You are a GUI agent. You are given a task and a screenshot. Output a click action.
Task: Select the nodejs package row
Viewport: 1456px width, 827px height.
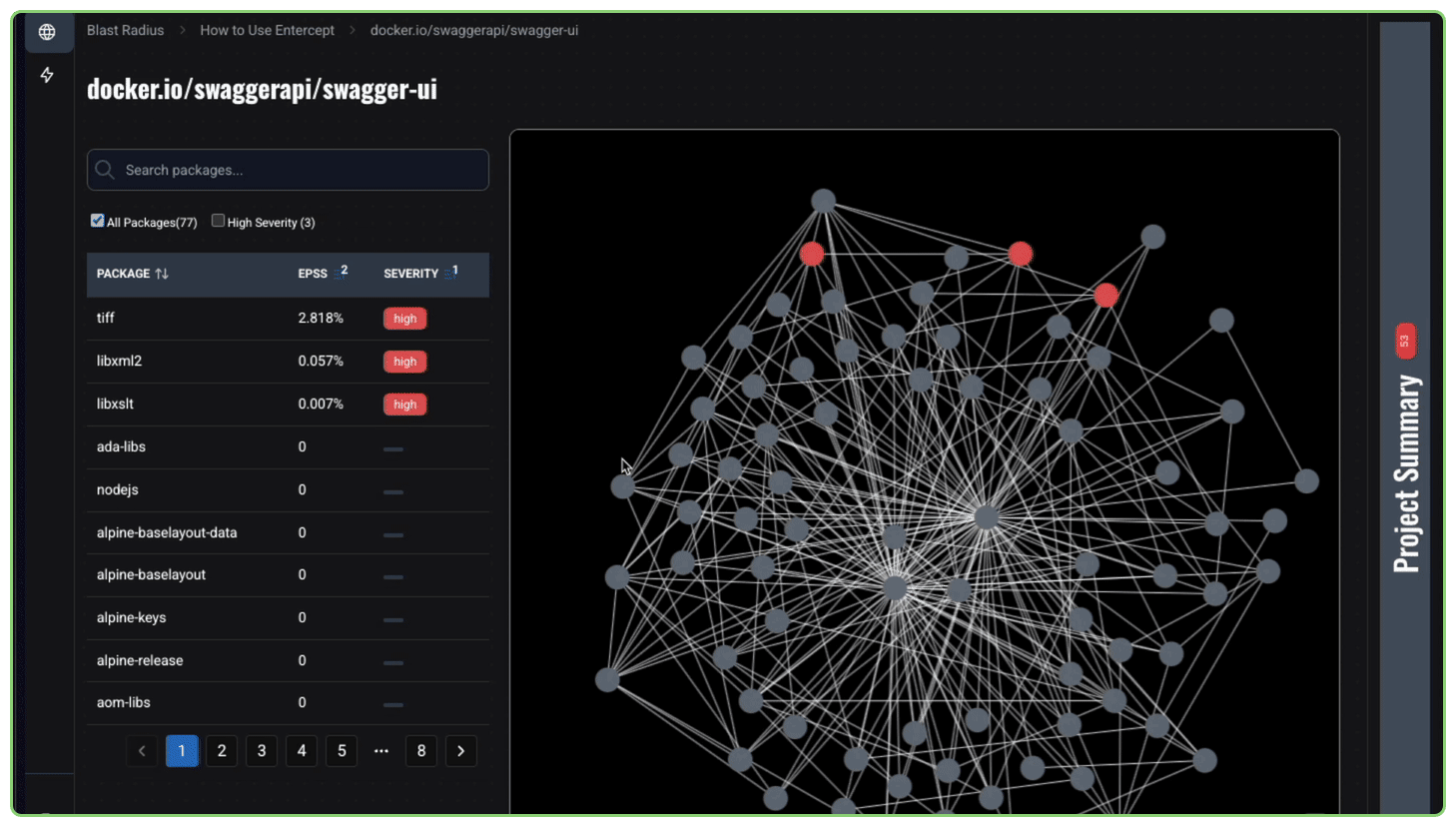pos(288,490)
